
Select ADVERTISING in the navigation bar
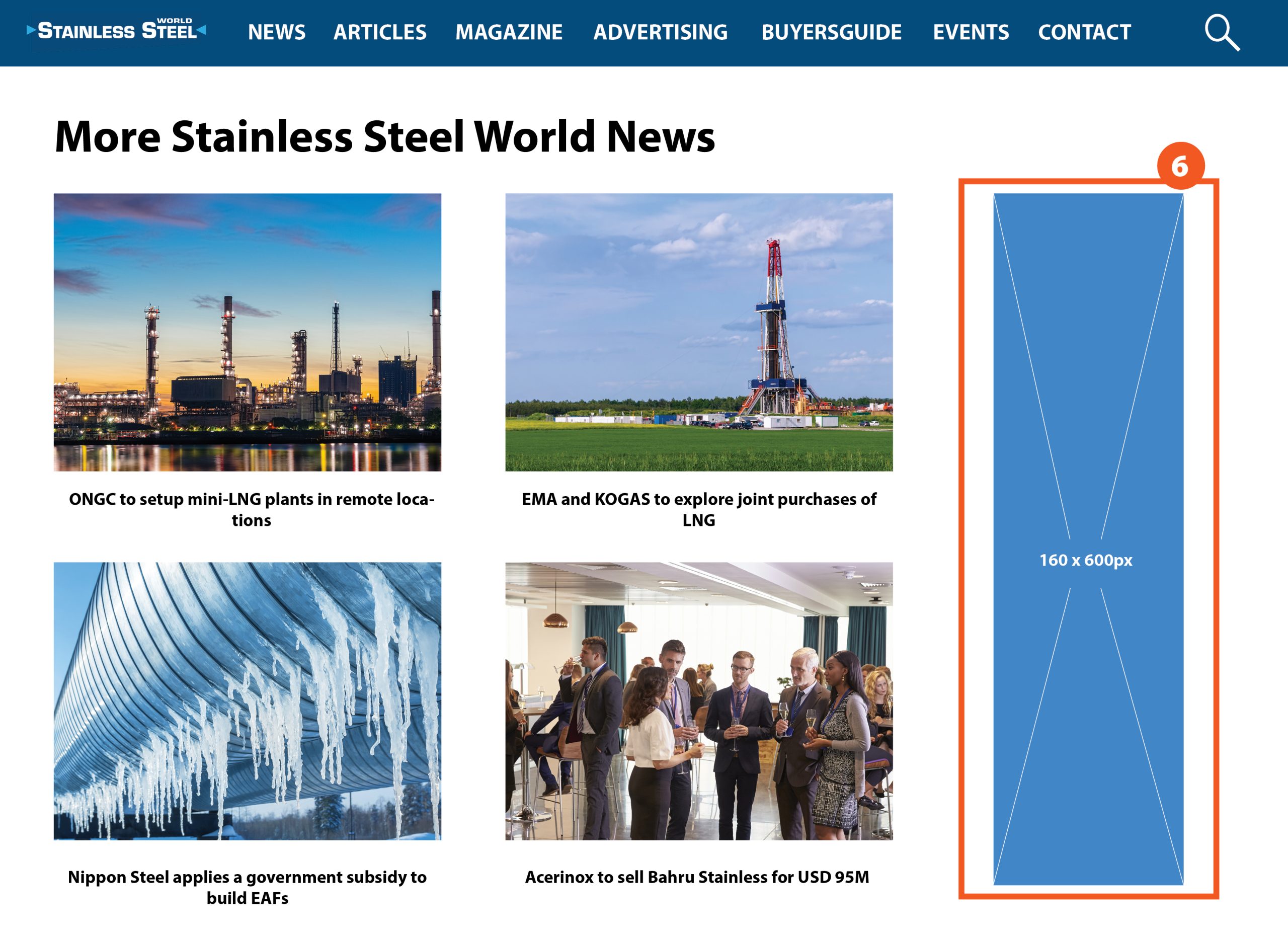pyautogui.click(x=661, y=32)
